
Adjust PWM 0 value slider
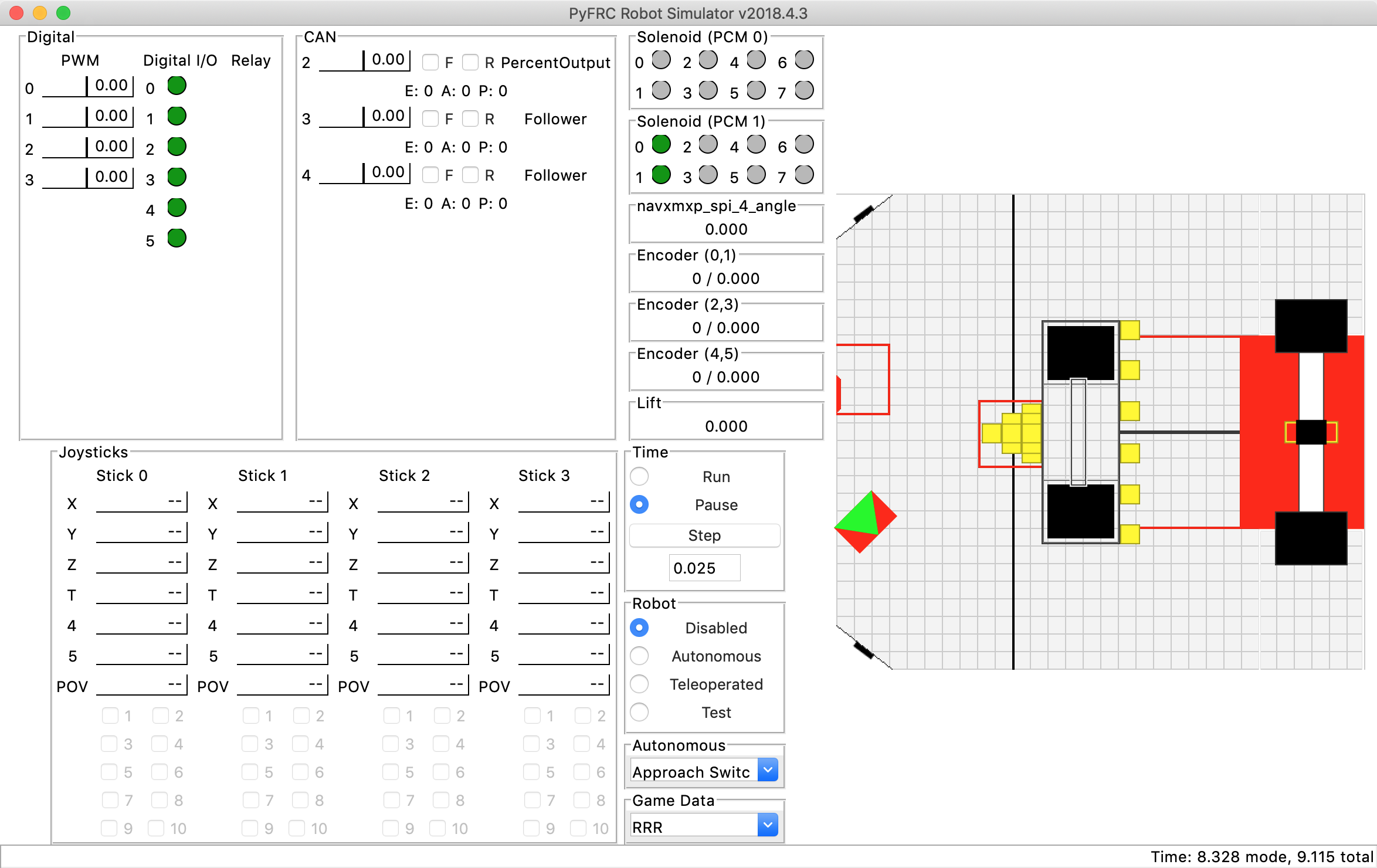tap(88, 87)
